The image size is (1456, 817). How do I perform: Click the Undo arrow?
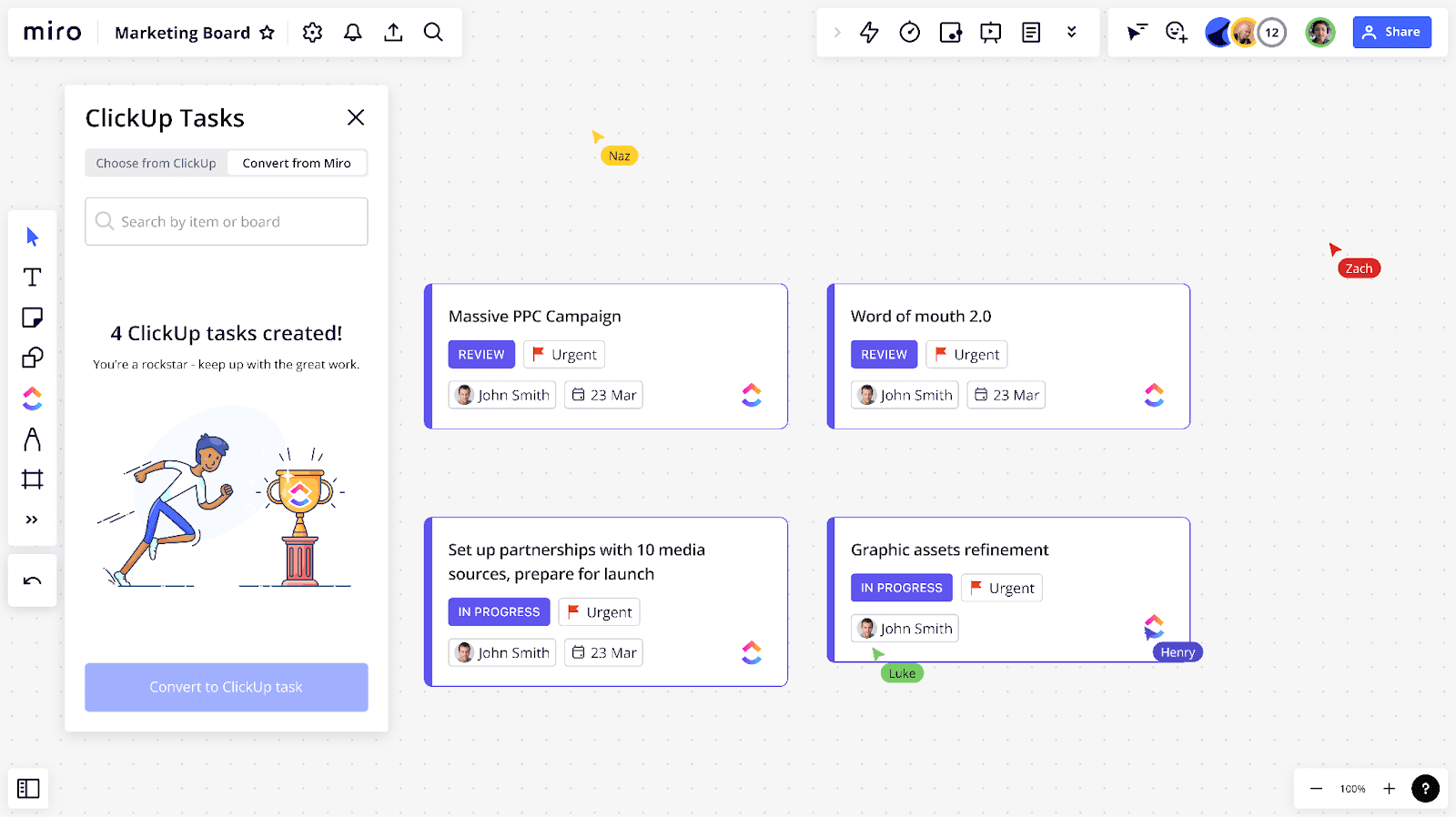point(33,580)
